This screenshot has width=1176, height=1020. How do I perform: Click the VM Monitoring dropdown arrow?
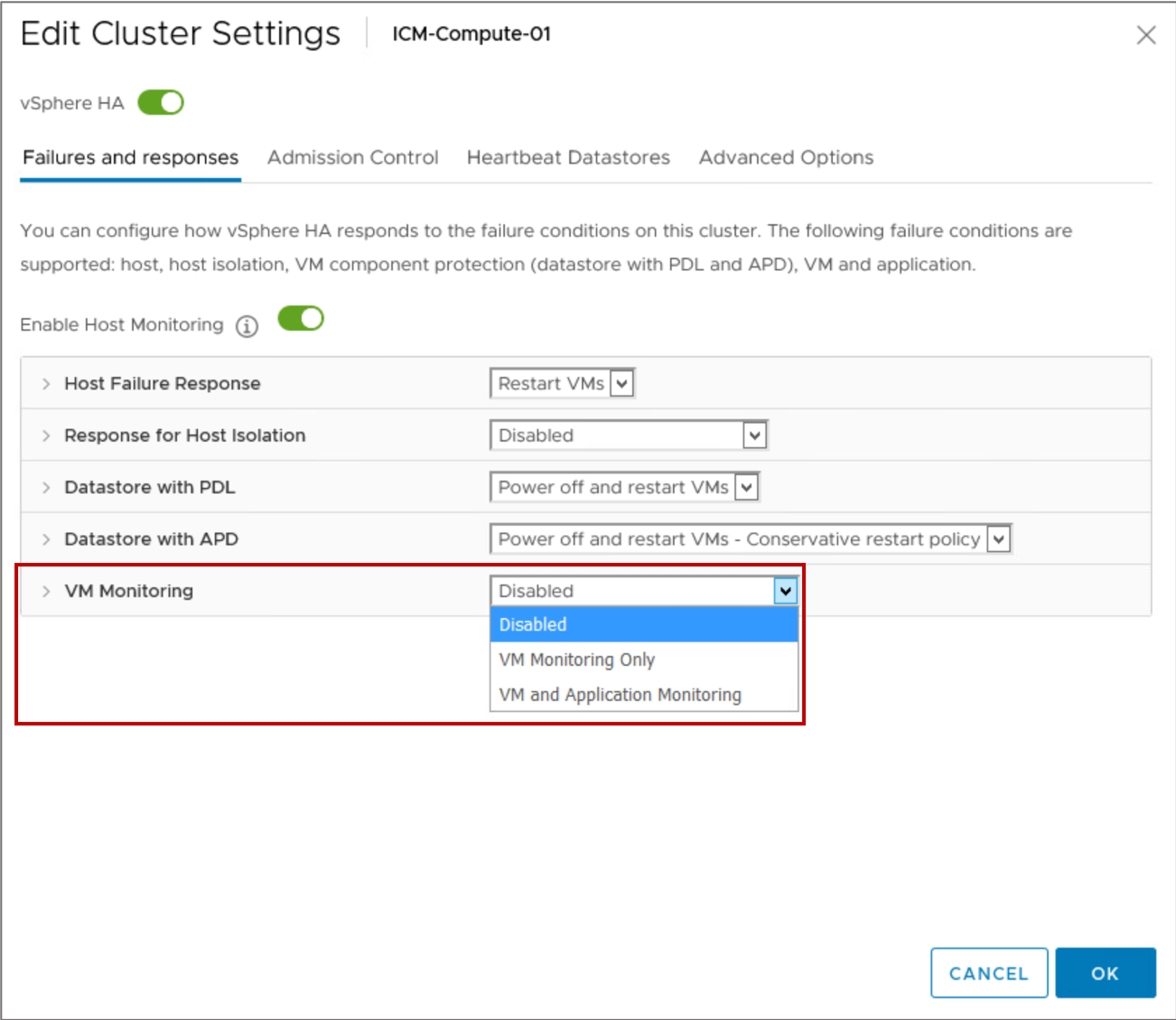[786, 591]
